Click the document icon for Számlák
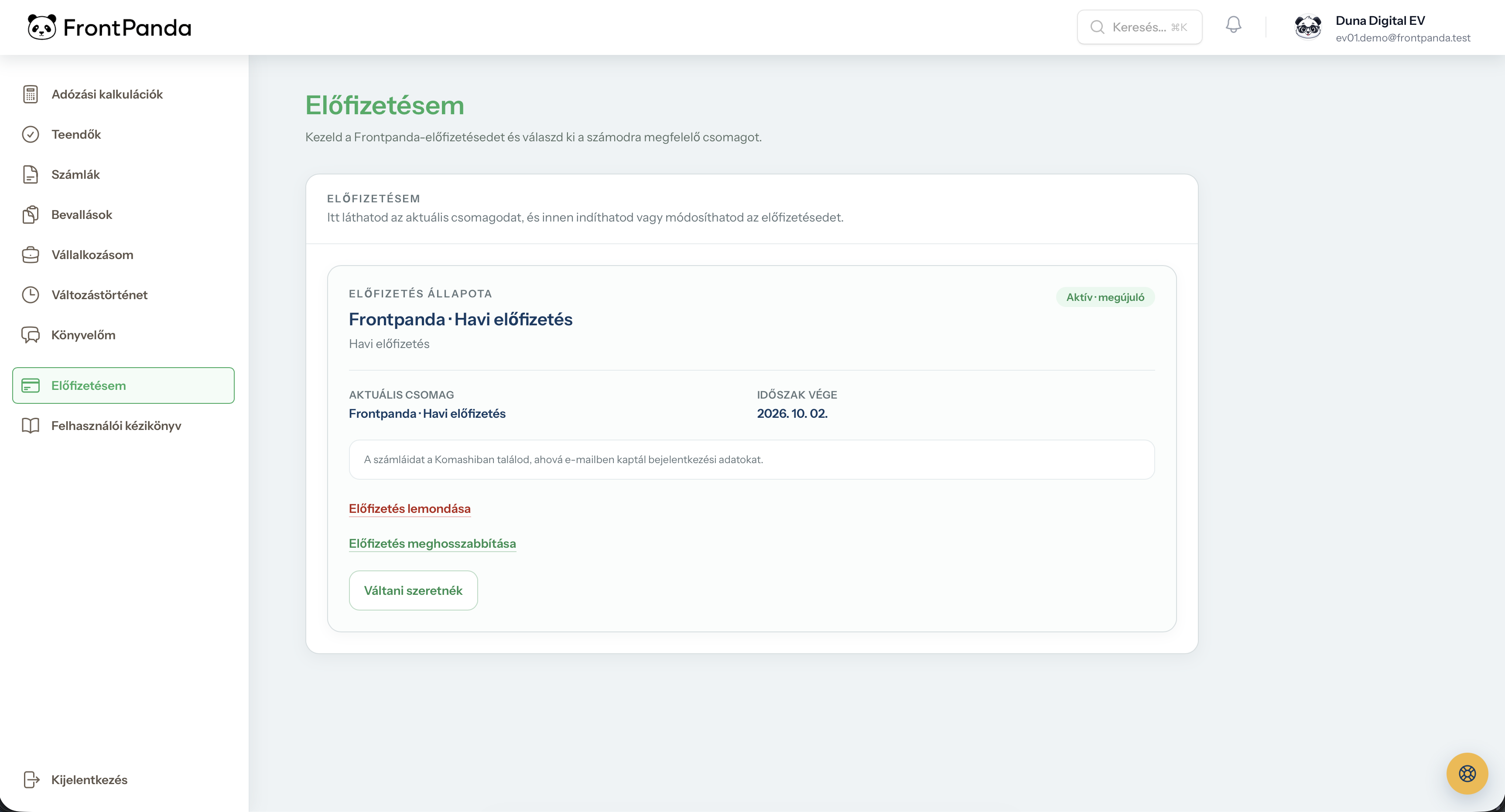Viewport: 1505px width, 812px height. pyautogui.click(x=31, y=175)
